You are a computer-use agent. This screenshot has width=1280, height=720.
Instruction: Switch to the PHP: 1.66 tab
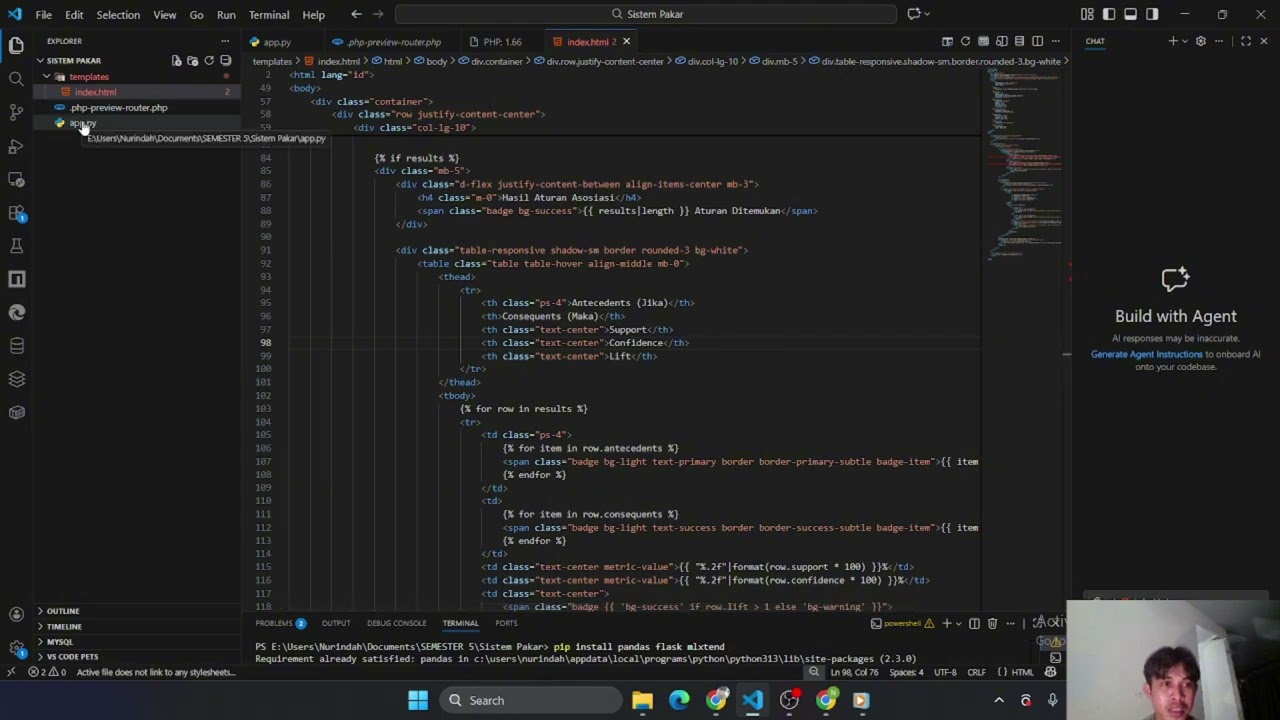click(x=502, y=42)
